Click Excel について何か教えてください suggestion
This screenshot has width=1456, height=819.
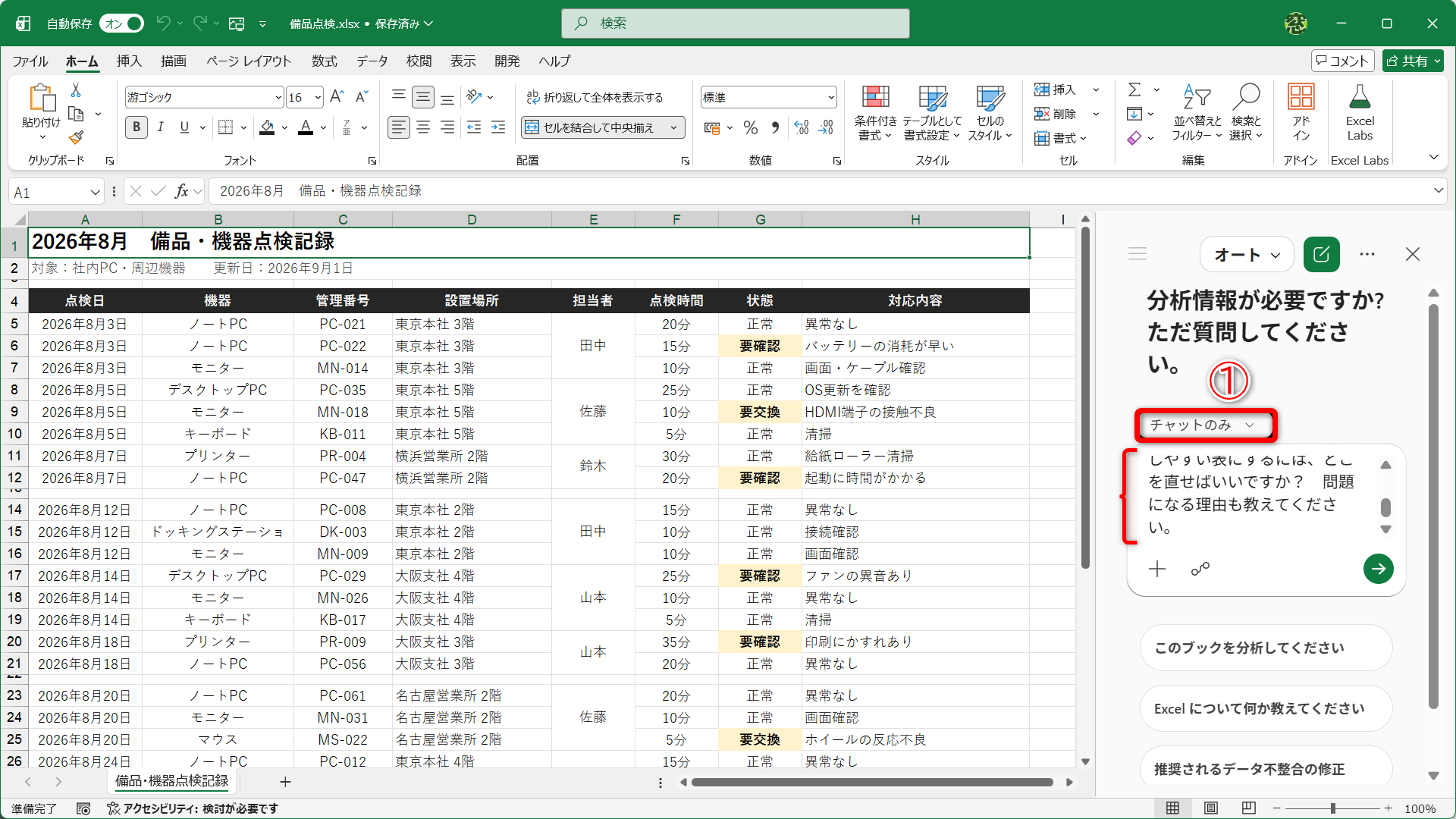click(1266, 708)
